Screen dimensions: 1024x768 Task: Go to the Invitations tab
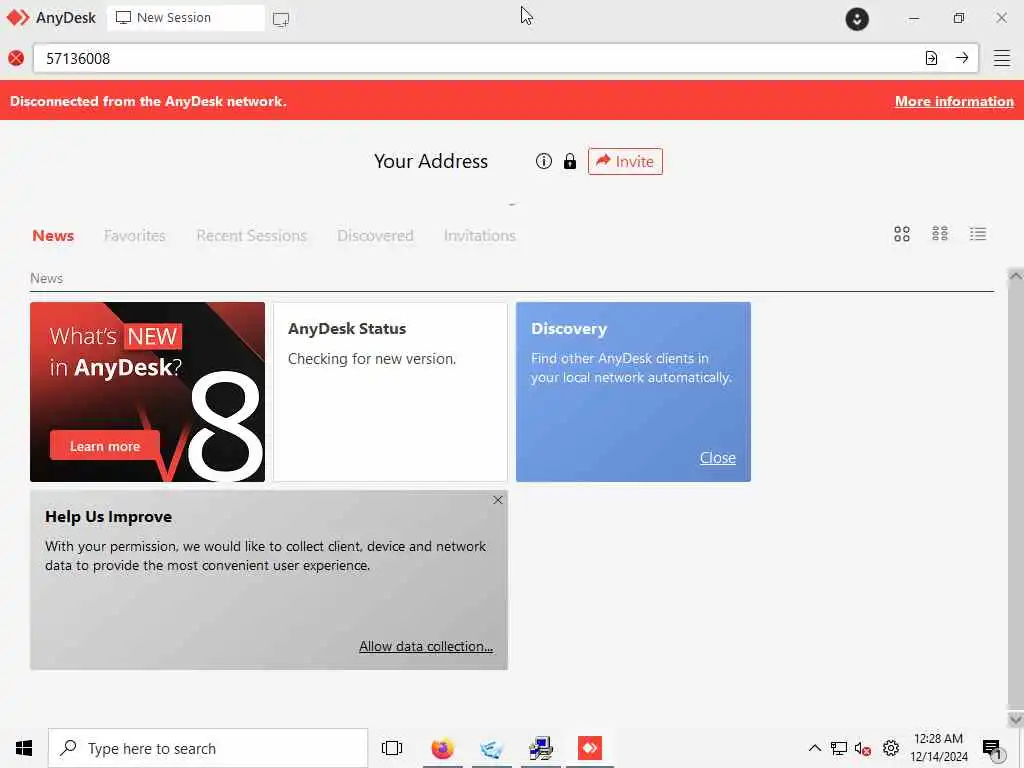click(x=480, y=236)
